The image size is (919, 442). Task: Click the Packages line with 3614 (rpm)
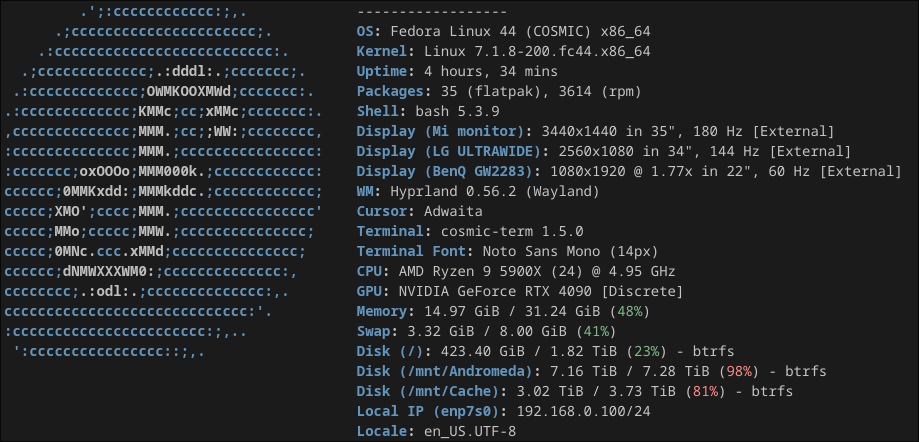point(499,91)
